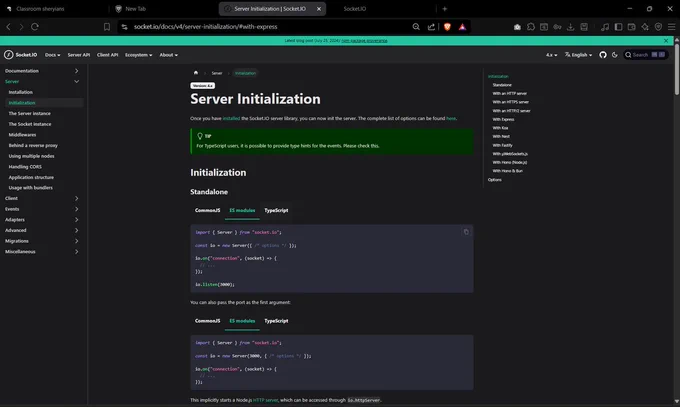Image resolution: width=680 pixels, height=407 pixels.
Task: Expand the Adapters sidebar category
Action: click(76, 220)
